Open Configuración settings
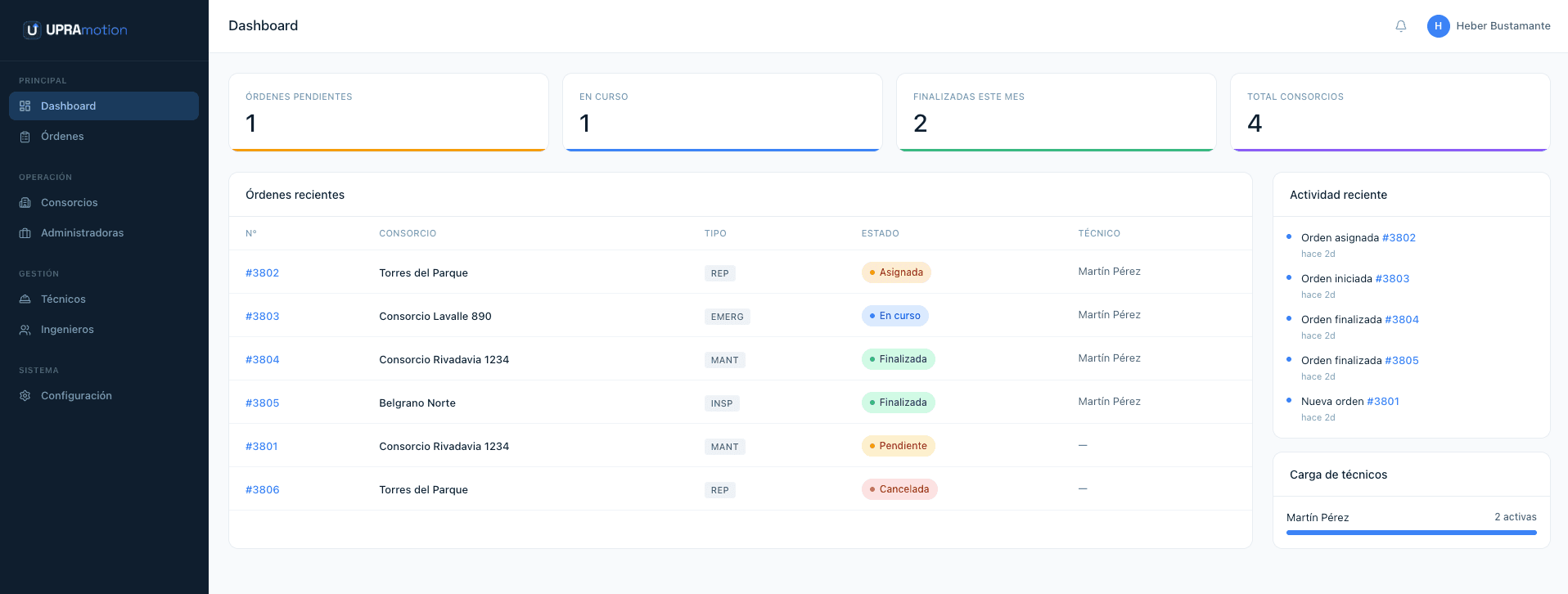Image resolution: width=1568 pixels, height=594 pixels. point(104,396)
